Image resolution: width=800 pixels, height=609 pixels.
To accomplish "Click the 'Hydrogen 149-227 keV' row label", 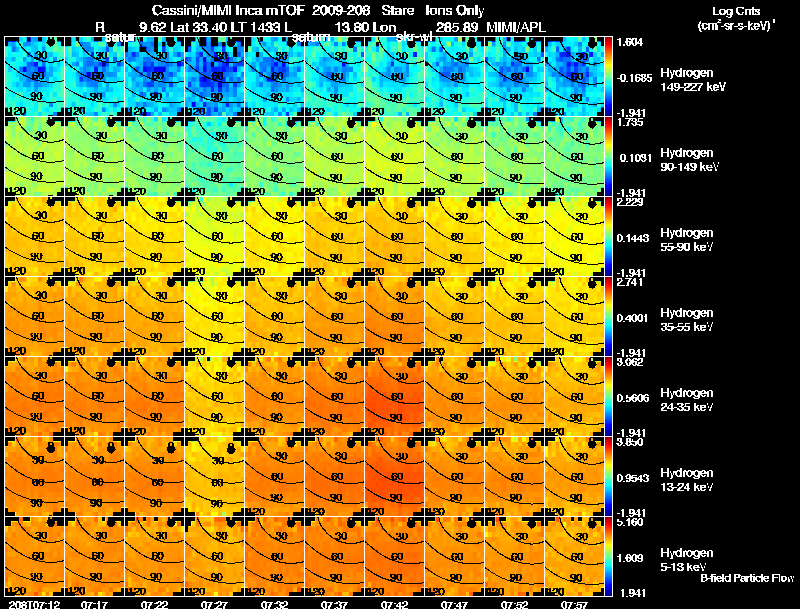I will pos(693,80).
